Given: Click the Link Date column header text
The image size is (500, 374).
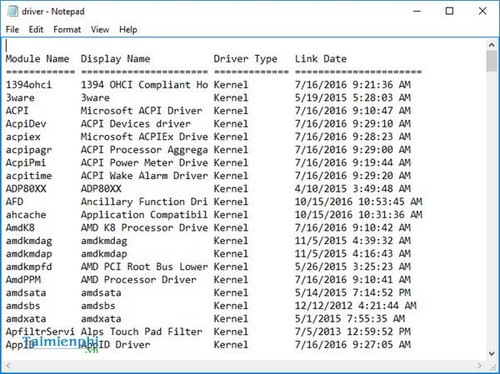Looking at the screenshot, I should pyautogui.click(x=321, y=59).
